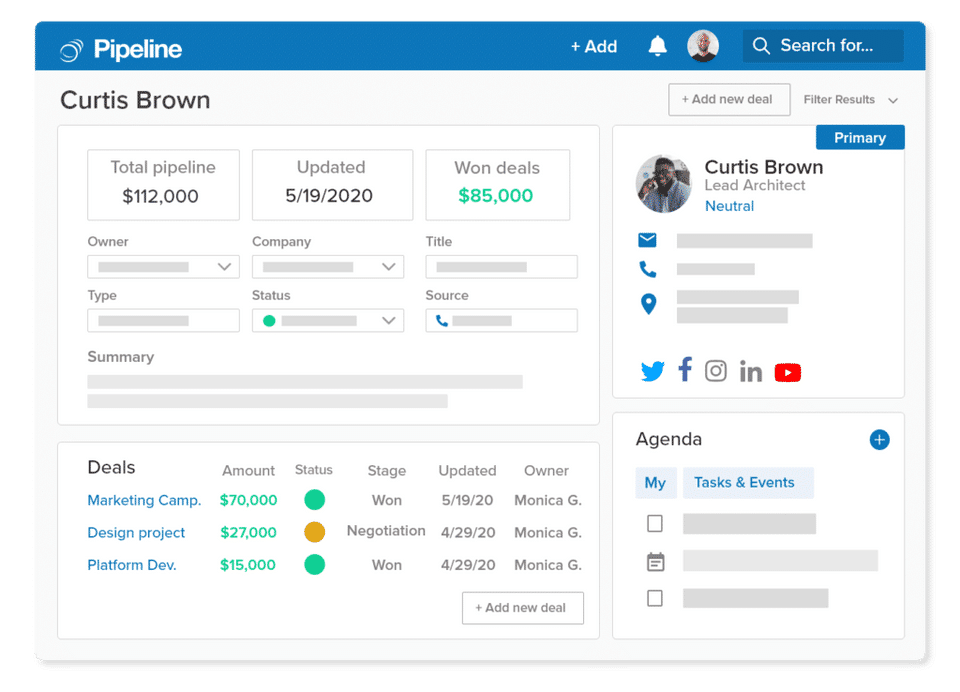Image resolution: width=960 pixels, height=692 pixels.
Task: Click 5/19/20 updated date cell
Action: tap(467, 500)
